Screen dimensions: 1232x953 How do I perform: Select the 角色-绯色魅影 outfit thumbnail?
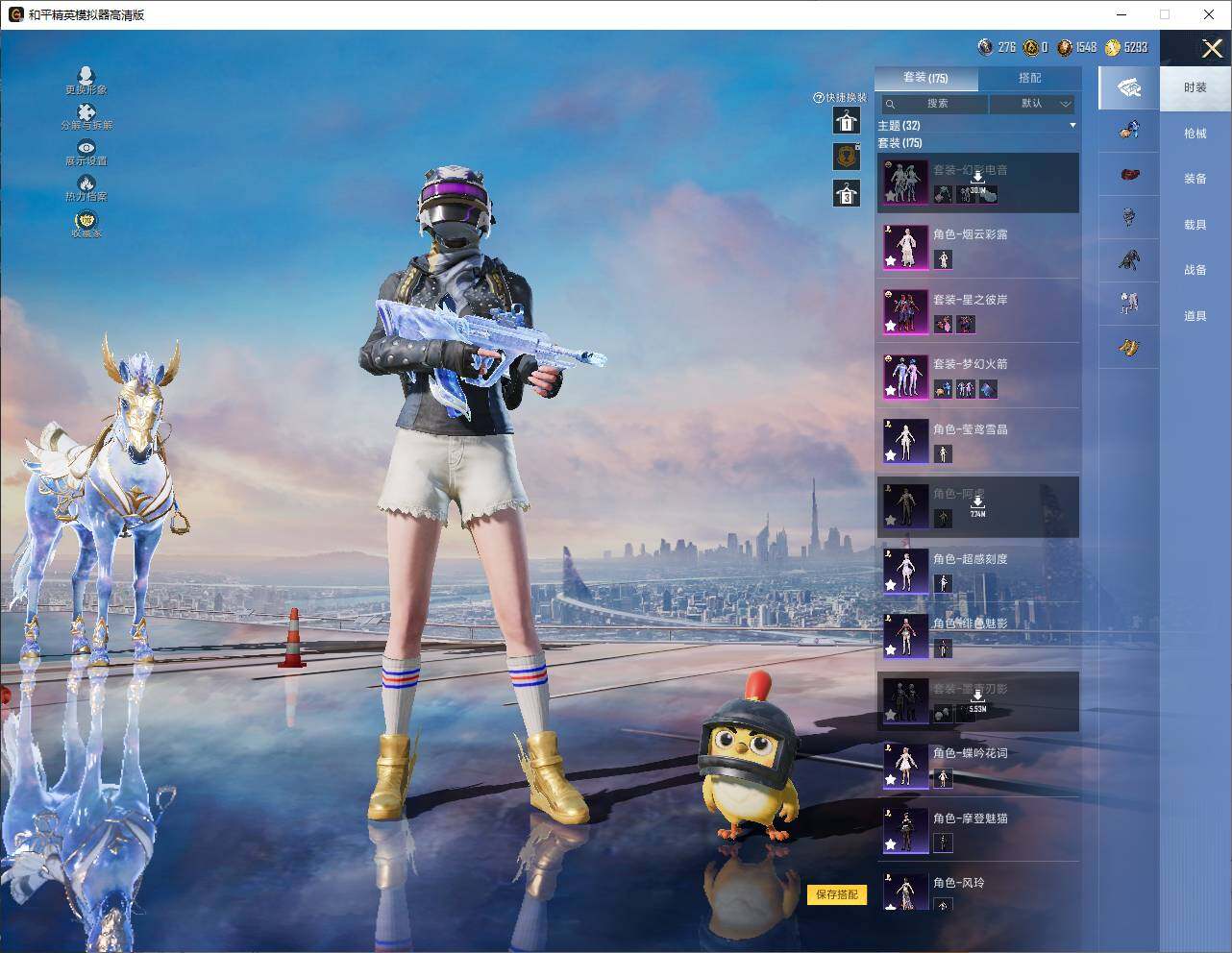pyautogui.click(x=905, y=635)
